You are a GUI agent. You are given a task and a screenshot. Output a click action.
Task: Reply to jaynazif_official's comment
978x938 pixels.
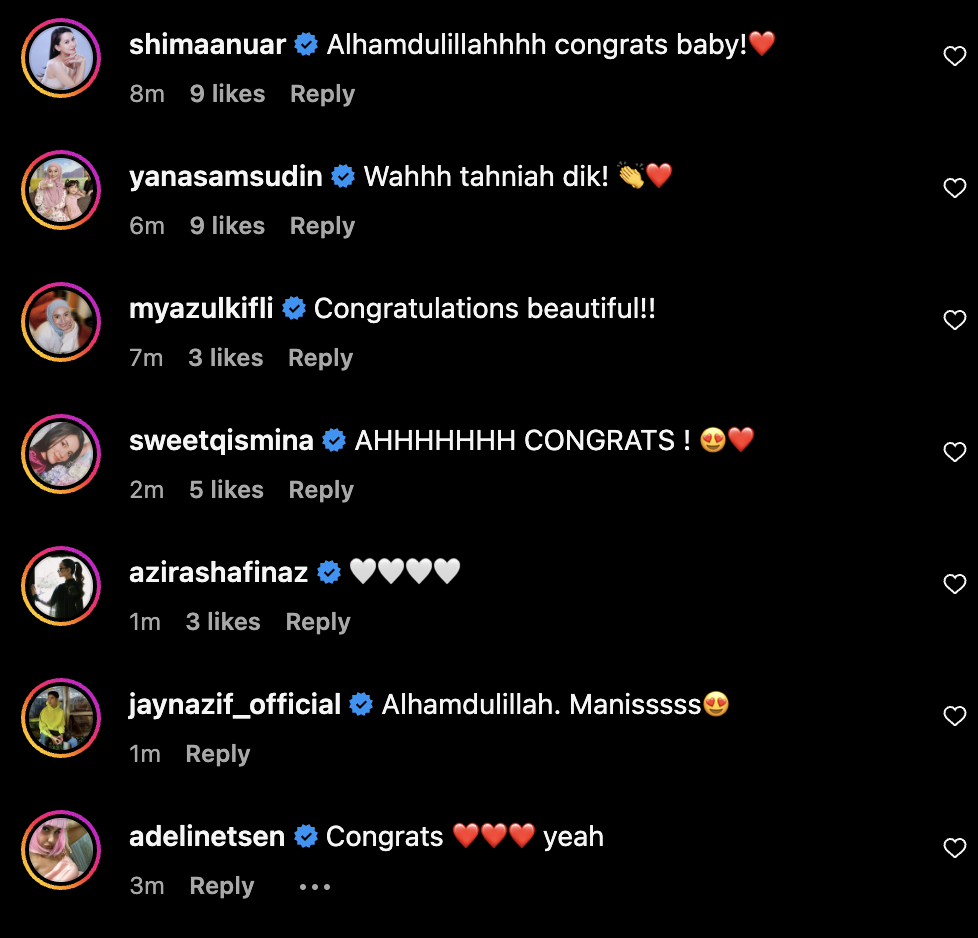click(218, 754)
